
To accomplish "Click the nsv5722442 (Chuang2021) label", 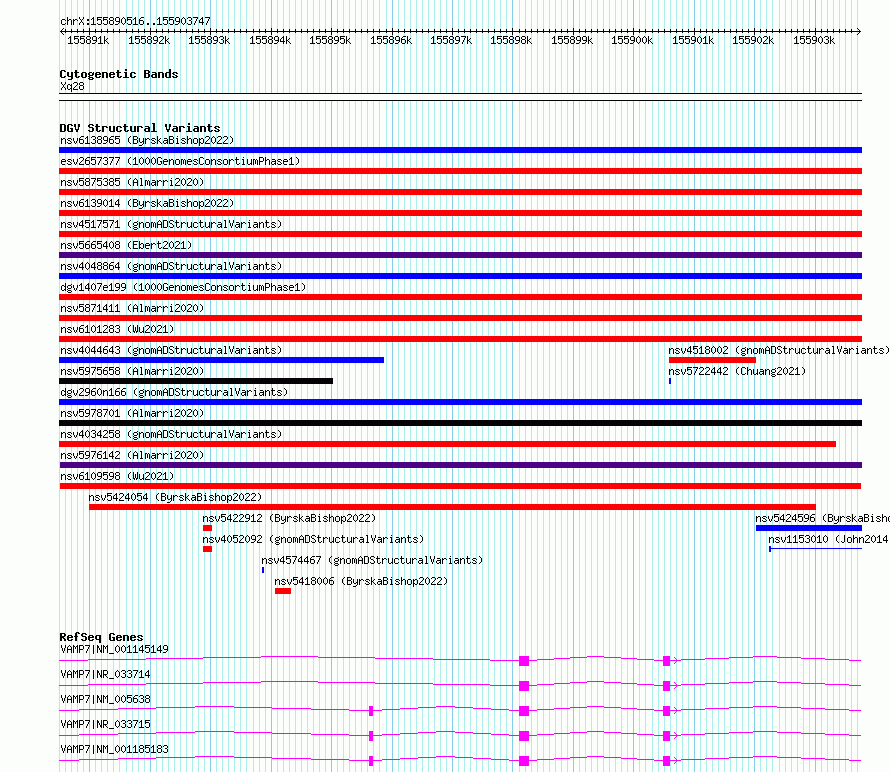I will tap(737, 371).
